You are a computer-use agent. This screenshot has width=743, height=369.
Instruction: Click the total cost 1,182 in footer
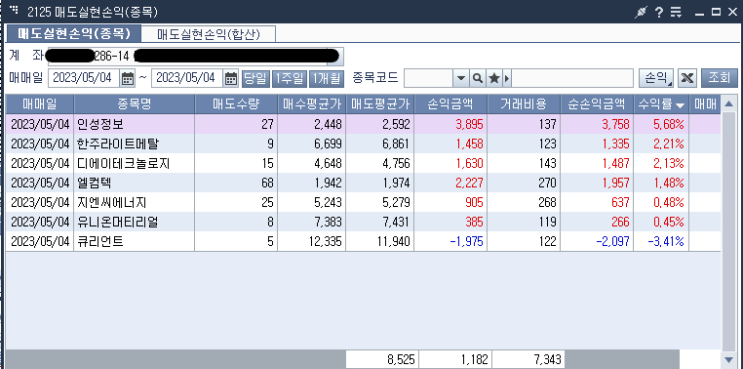click(455, 360)
